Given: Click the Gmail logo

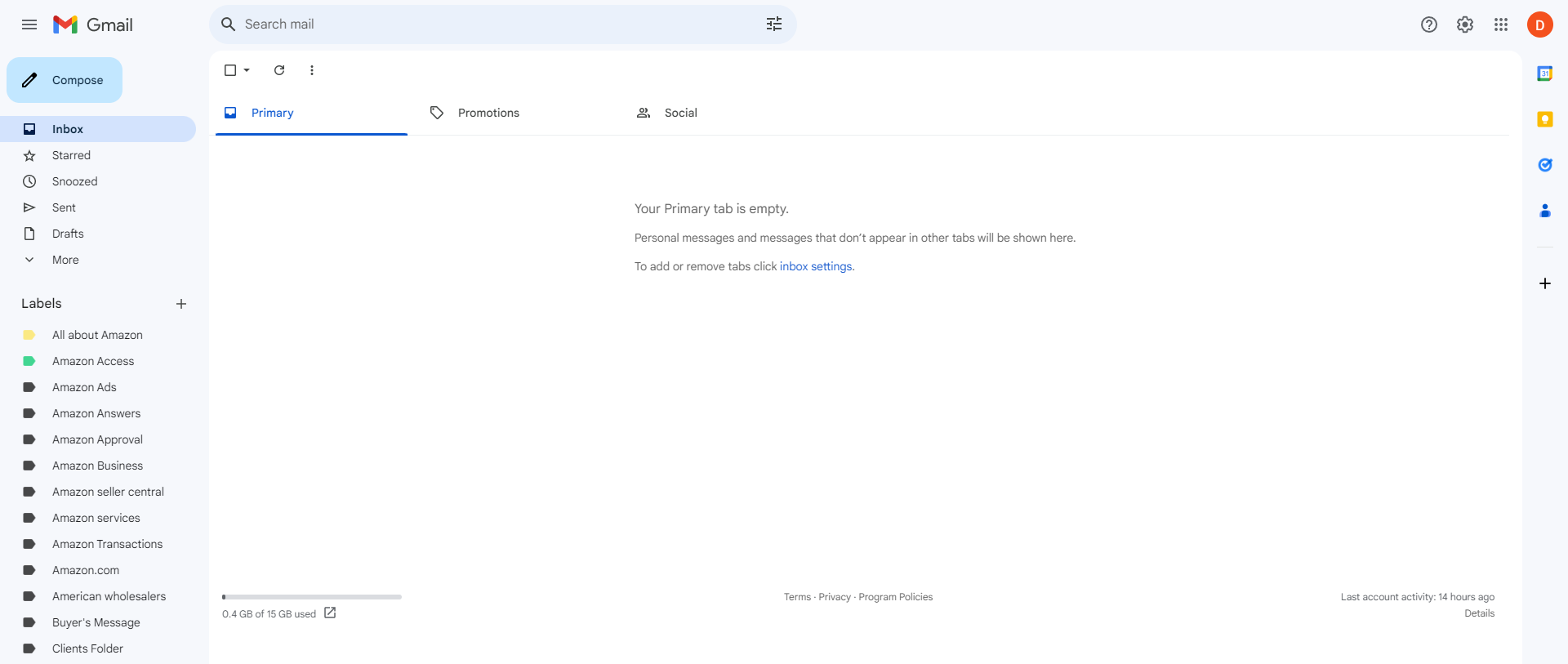Looking at the screenshot, I should [x=92, y=25].
